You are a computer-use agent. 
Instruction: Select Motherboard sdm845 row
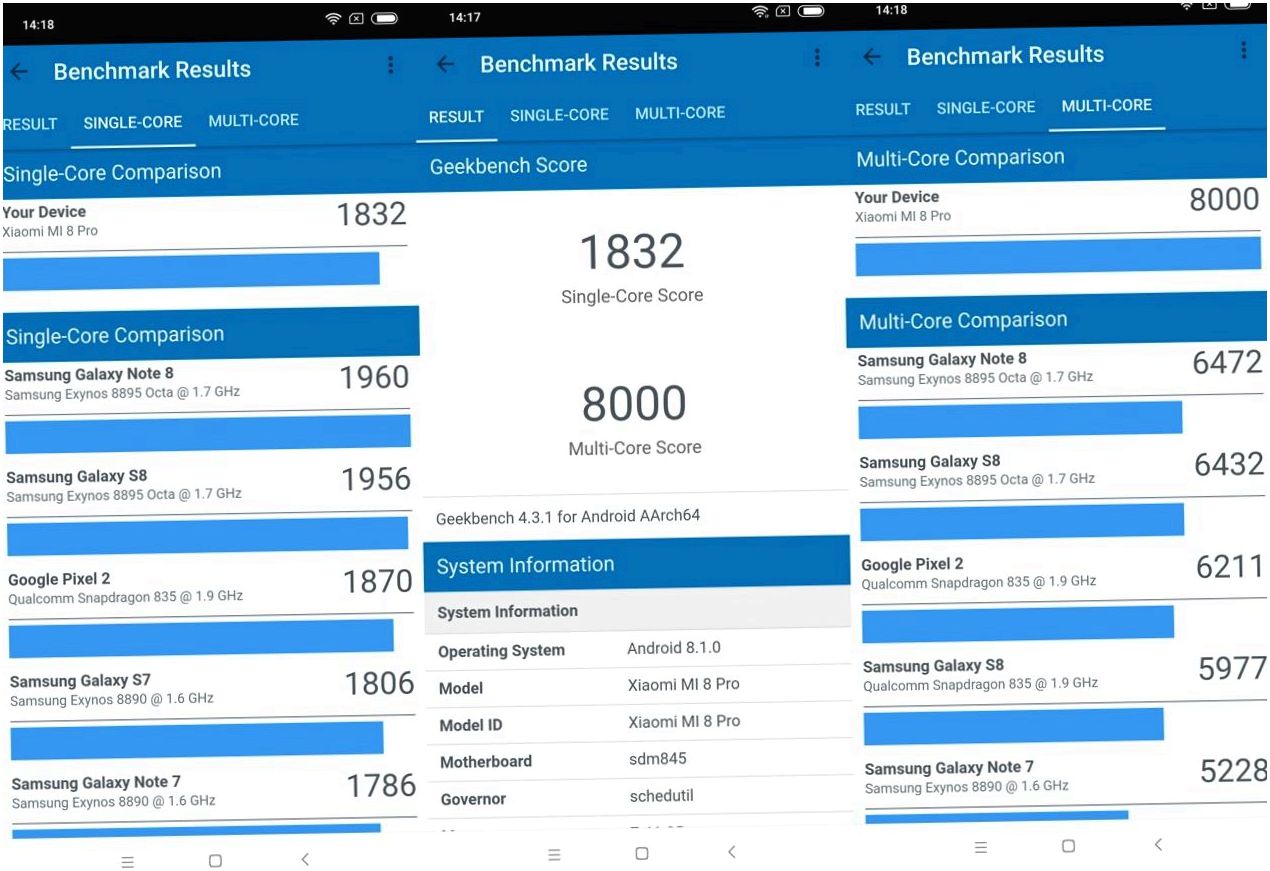tap(640, 760)
